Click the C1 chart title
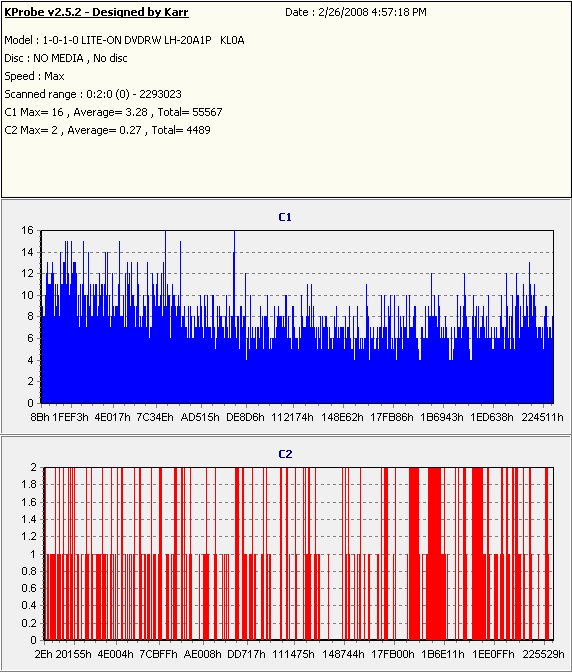 coord(285,217)
